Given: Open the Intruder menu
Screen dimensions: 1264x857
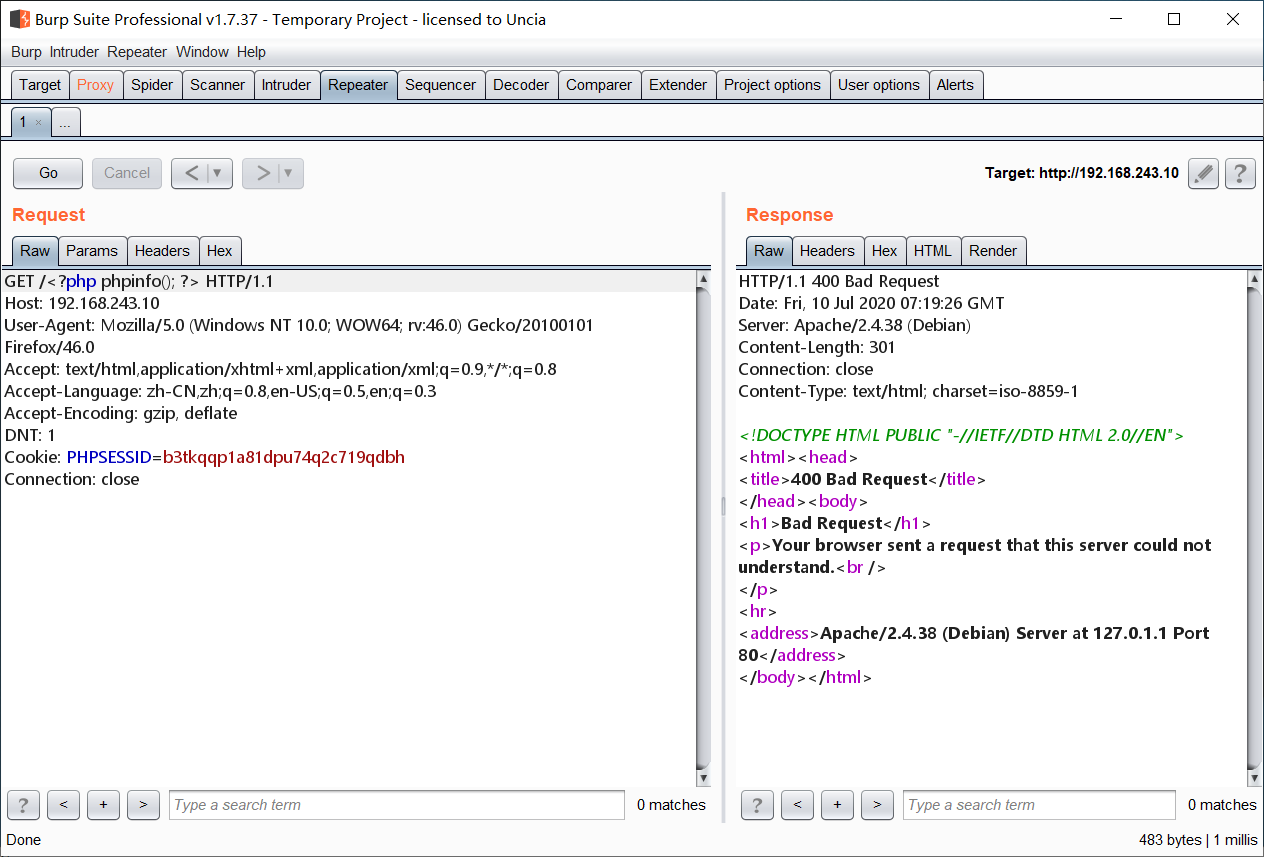Looking at the screenshot, I should click(x=75, y=52).
